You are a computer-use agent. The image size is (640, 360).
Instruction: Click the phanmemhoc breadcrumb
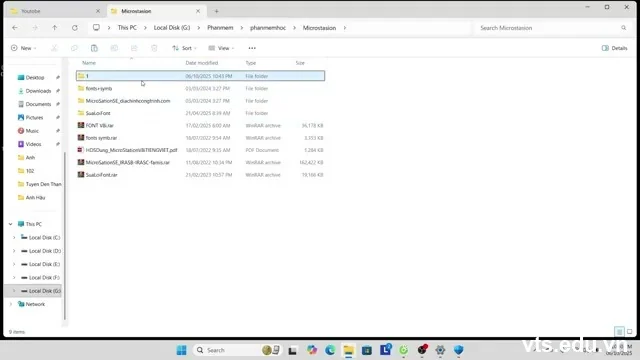click(268, 28)
